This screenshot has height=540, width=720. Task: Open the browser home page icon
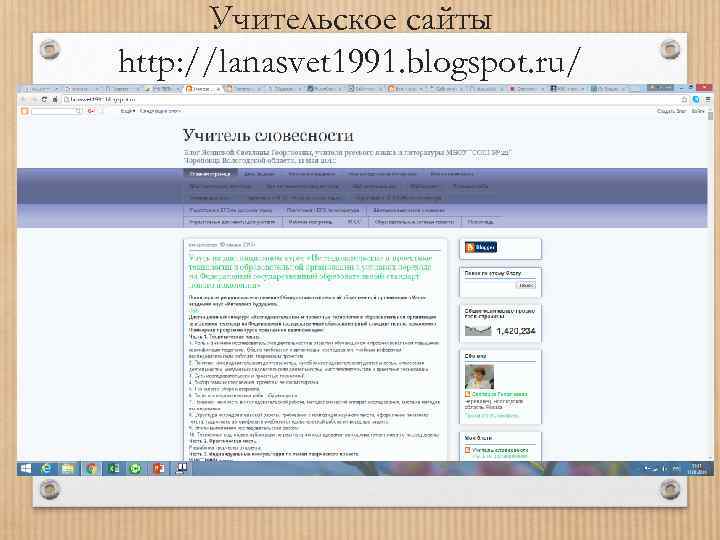point(55,100)
